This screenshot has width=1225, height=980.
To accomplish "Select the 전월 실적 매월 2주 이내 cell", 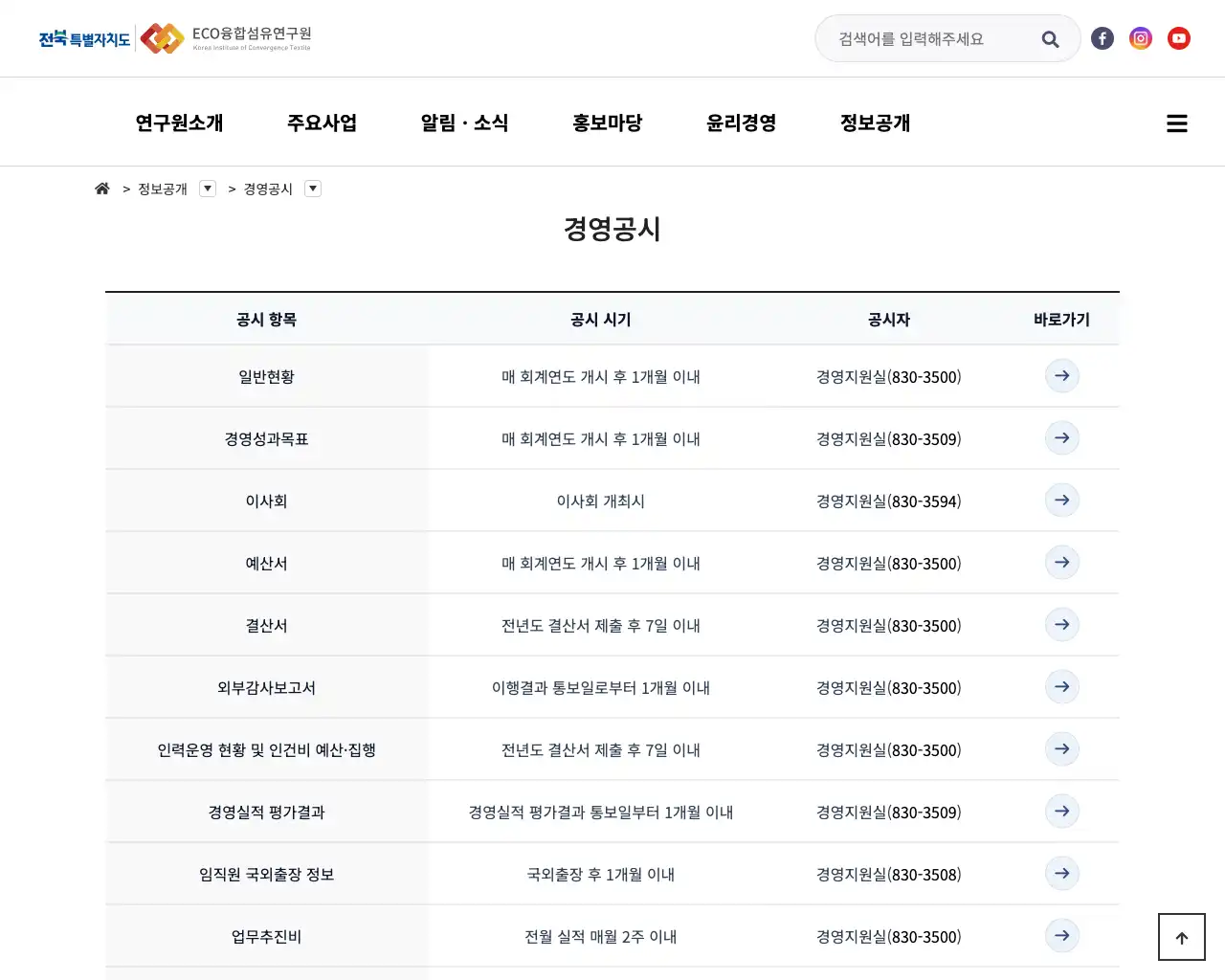I will (x=601, y=937).
